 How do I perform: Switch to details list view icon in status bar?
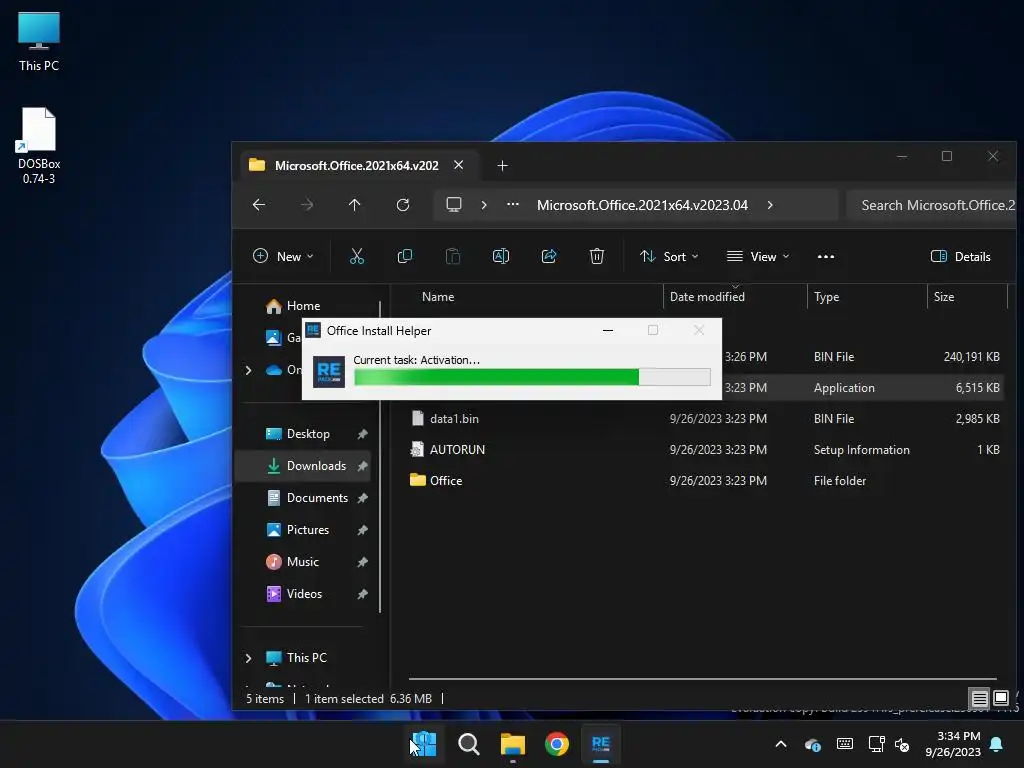(979, 699)
